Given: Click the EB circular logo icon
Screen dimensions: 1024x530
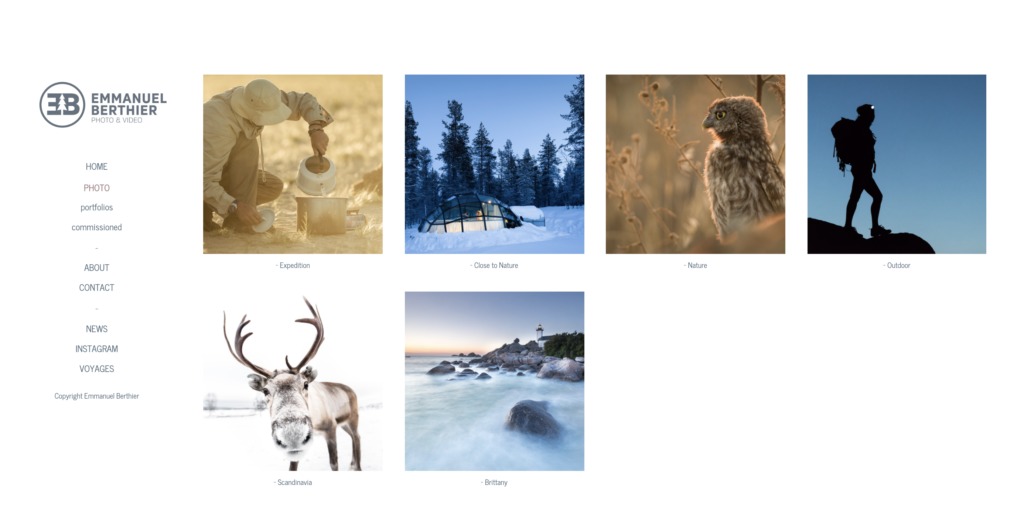Looking at the screenshot, I should pyautogui.click(x=62, y=104).
